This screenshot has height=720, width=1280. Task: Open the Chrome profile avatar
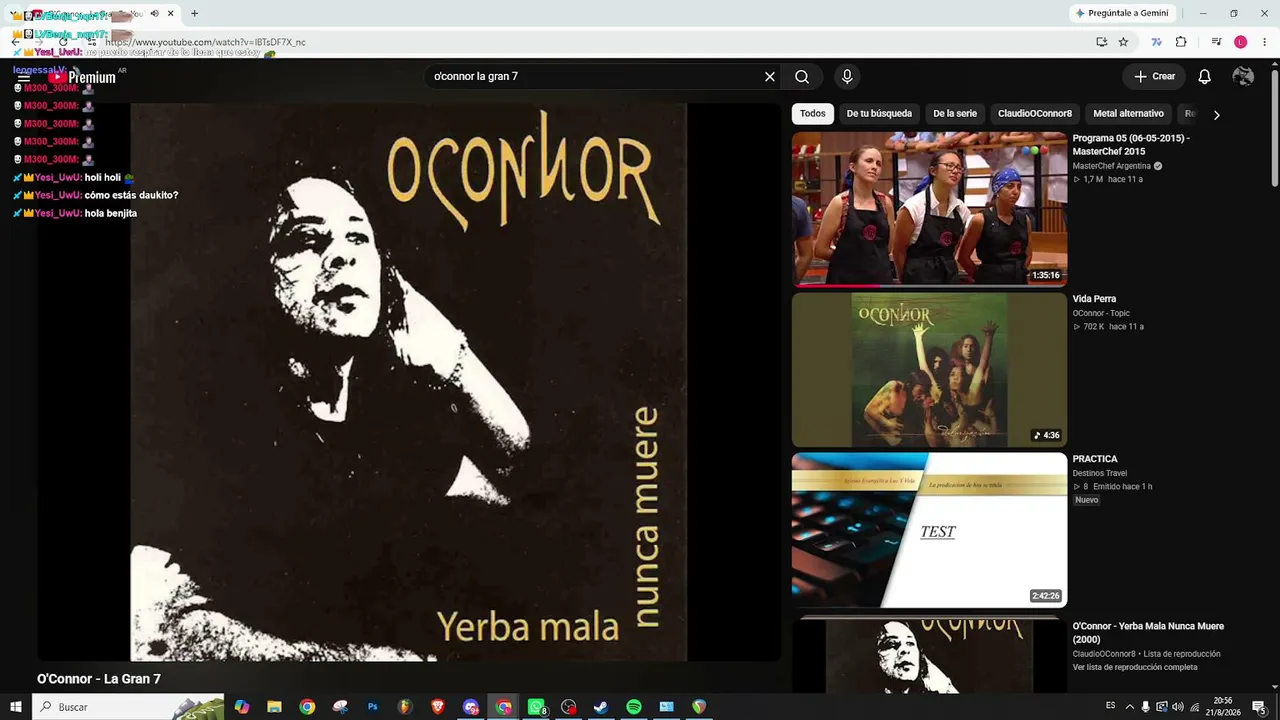pos(1241,42)
